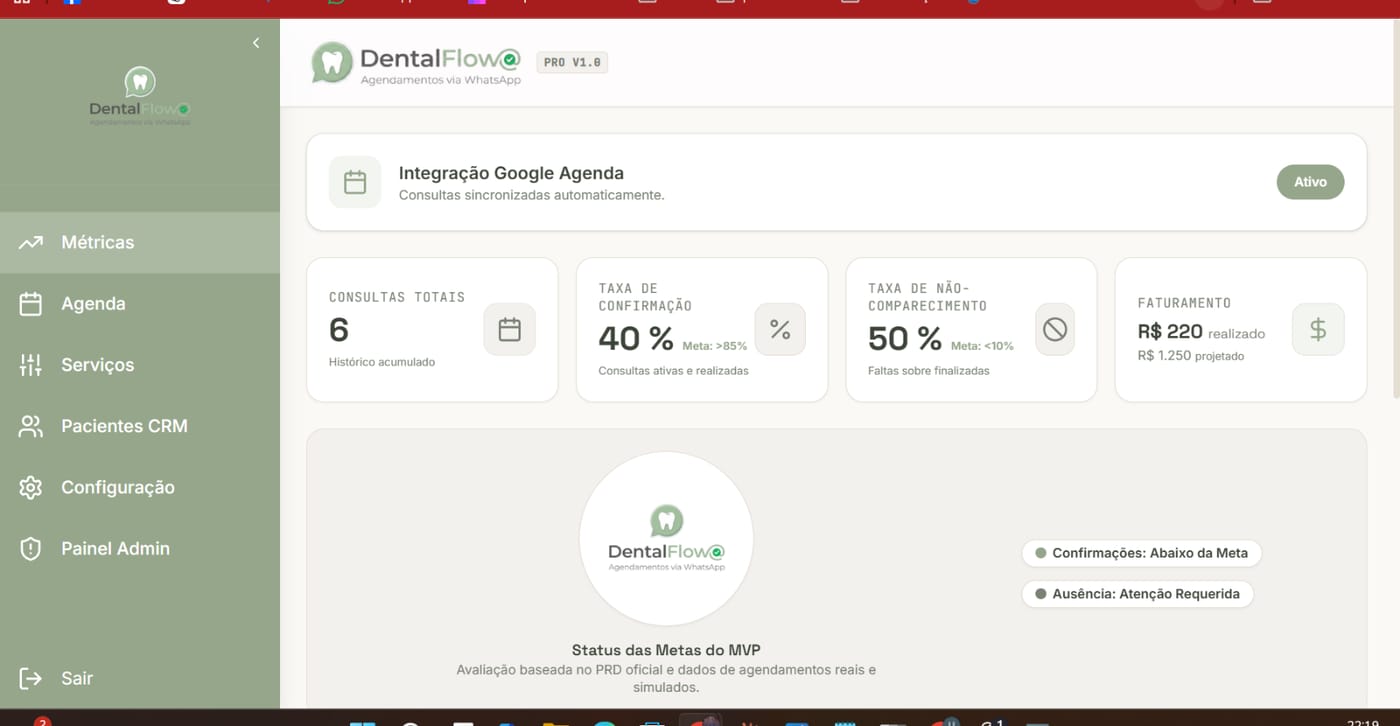The width and height of the screenshot is (1400, 726).
Task: Click the 'Ausência: Atenção Requerida' pill
Action: pyautogui.click(x=1137, y=594)
